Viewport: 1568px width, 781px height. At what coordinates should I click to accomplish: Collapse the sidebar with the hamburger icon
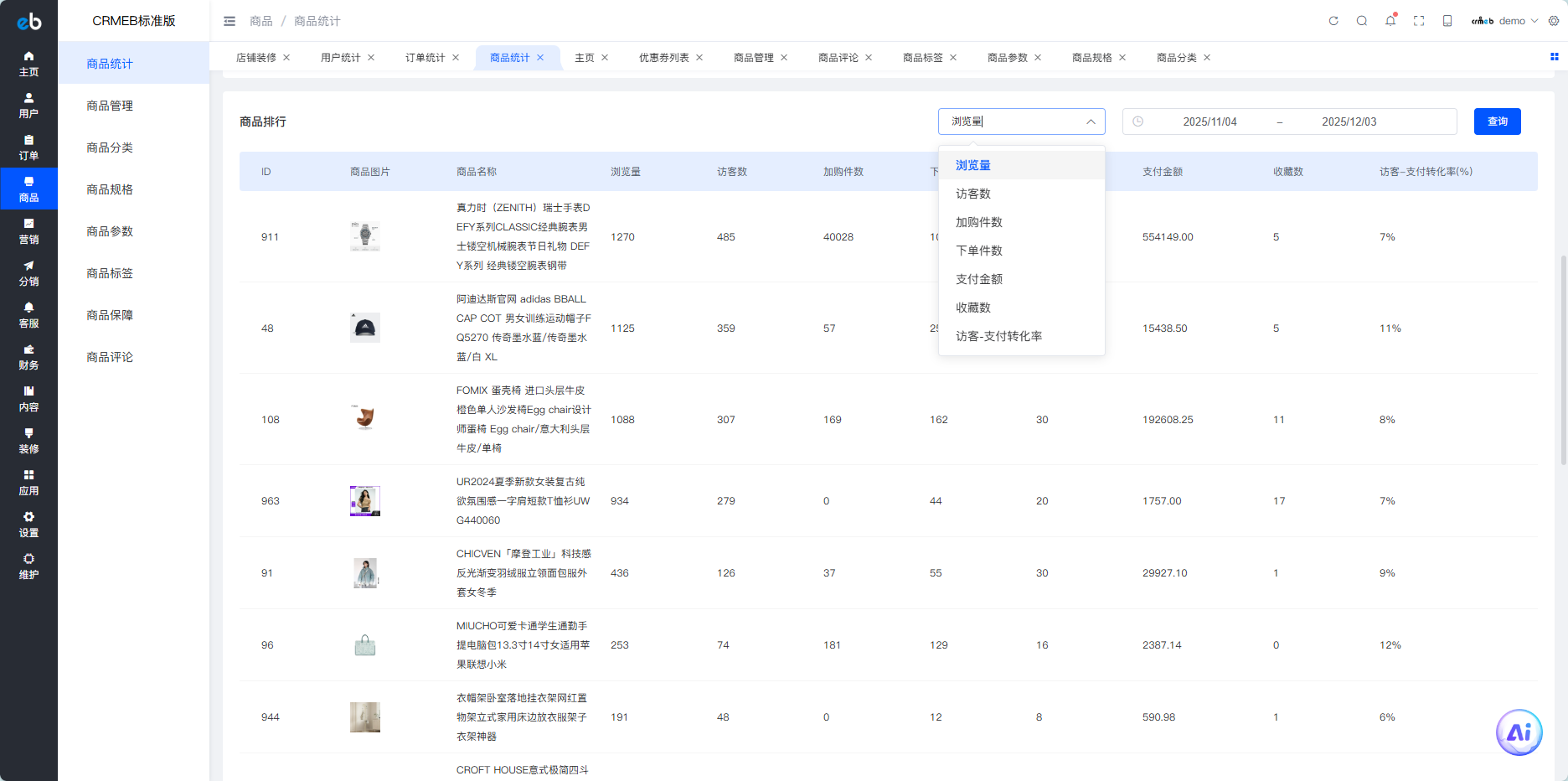click(229, 20)
